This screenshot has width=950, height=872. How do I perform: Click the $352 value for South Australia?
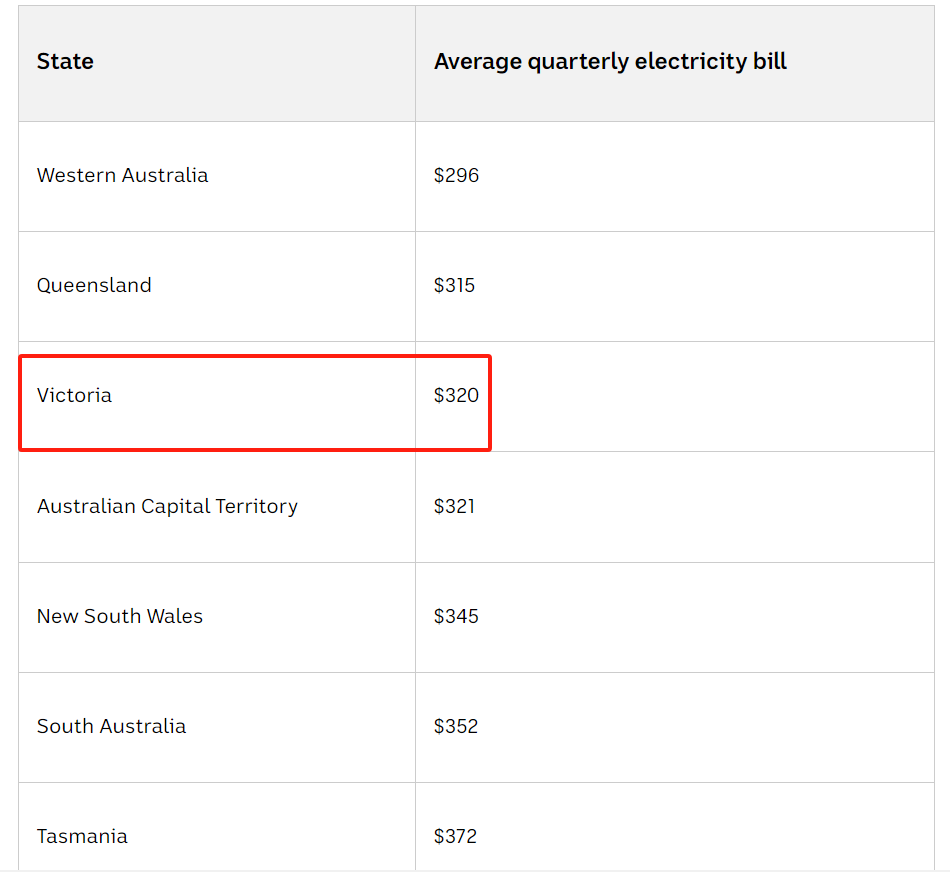coord(456,726)
